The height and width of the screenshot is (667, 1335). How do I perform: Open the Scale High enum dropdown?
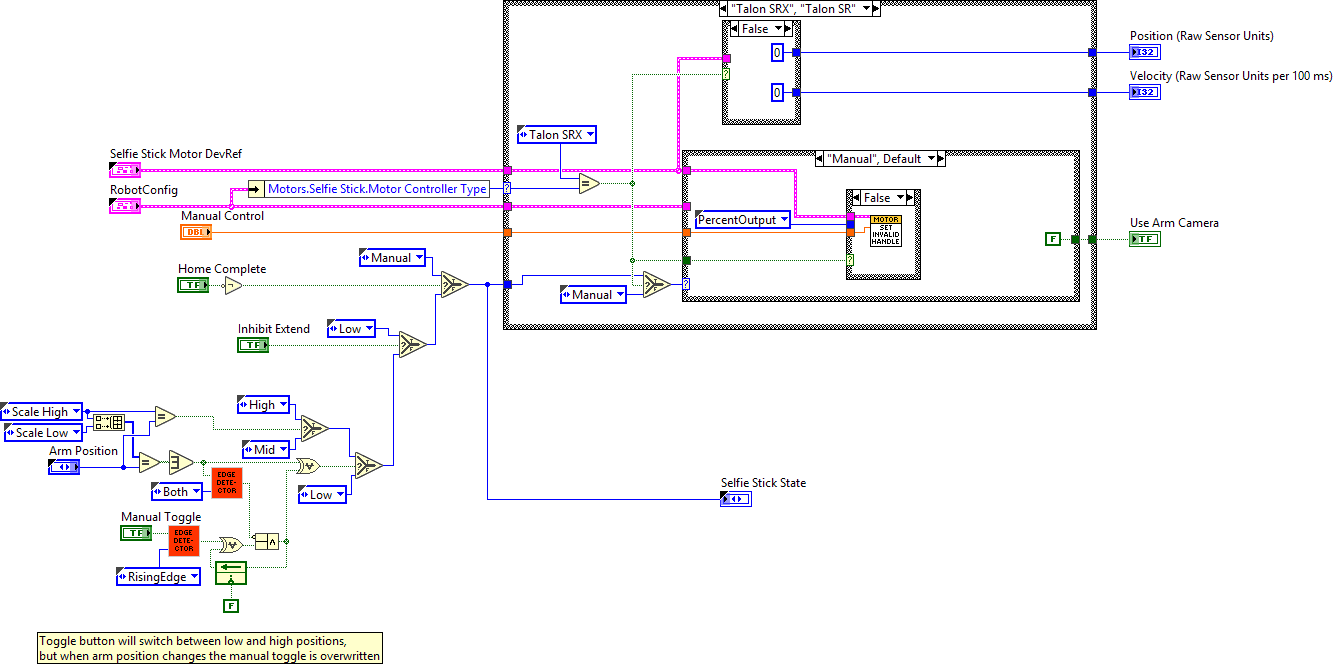point(76,412)
